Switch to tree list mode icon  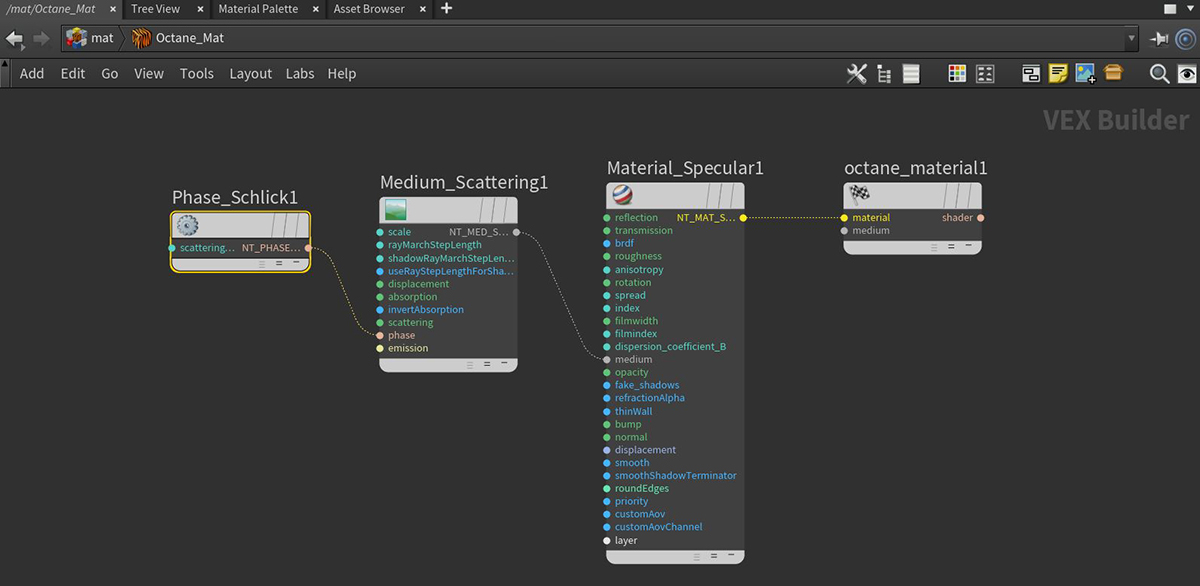884,74
